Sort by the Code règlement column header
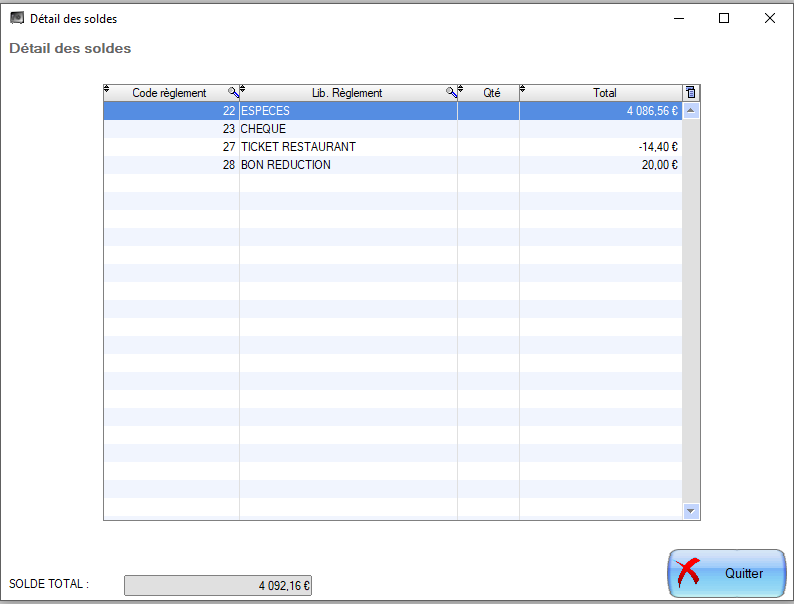 [168, 93]
